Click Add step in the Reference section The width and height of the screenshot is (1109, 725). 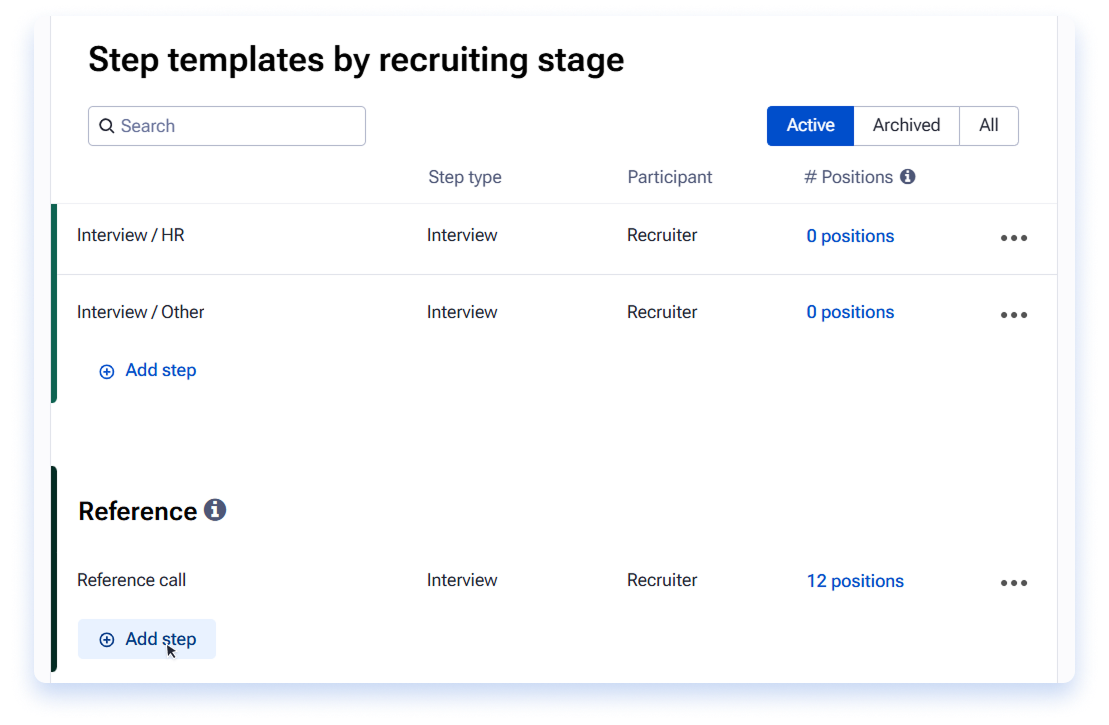pos(147,639)
